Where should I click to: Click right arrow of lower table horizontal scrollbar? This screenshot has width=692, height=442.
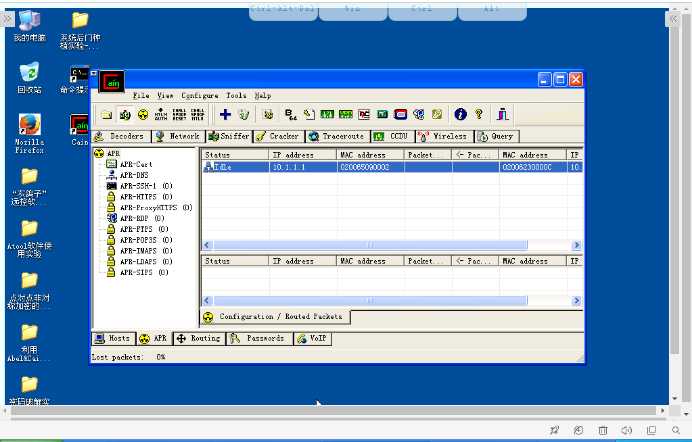(576, 301)
